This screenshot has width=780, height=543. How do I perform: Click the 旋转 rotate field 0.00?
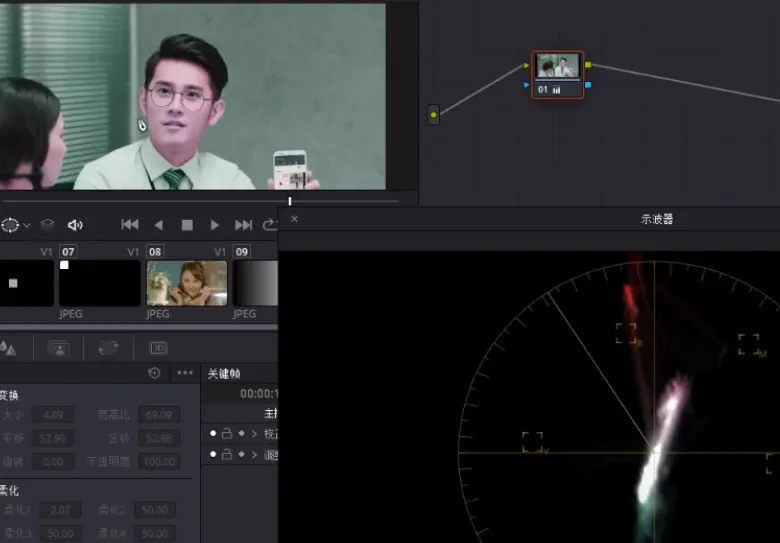(x=53, y=461)
